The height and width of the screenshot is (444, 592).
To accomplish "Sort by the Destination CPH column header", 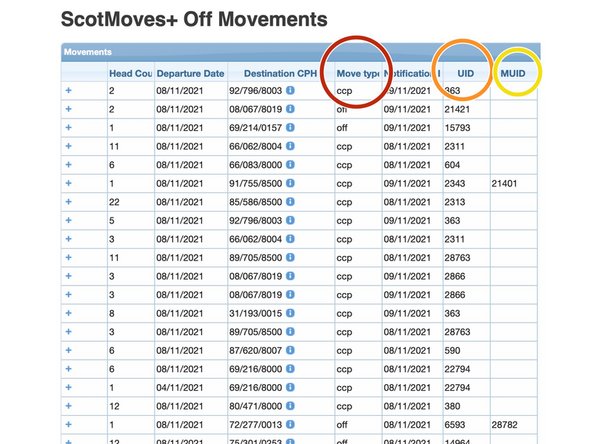I will (281, 73).
